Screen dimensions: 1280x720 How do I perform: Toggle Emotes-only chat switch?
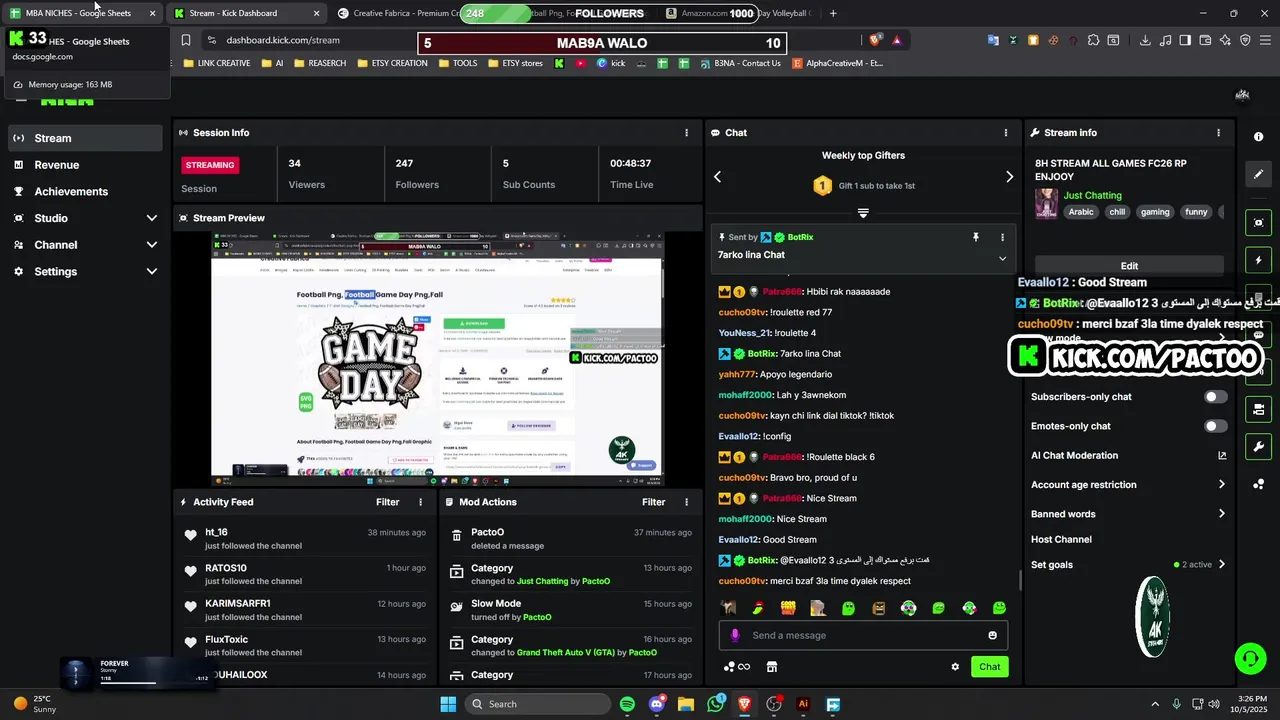[1215, 426]
